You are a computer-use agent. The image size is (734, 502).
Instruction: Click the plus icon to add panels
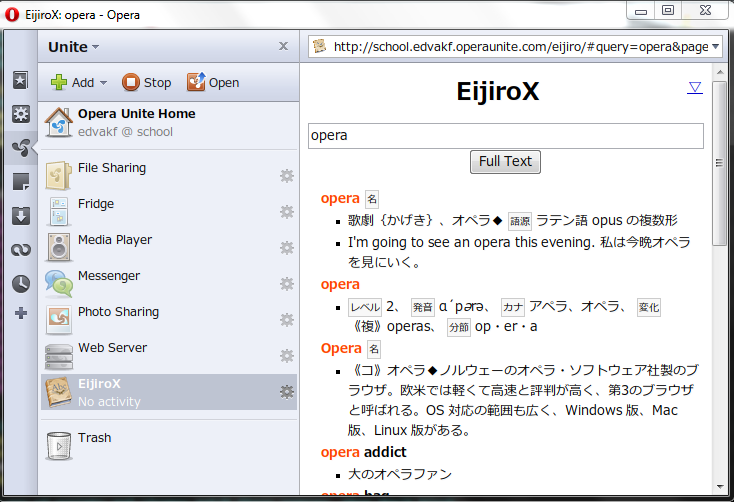click(x=21, y=313)
